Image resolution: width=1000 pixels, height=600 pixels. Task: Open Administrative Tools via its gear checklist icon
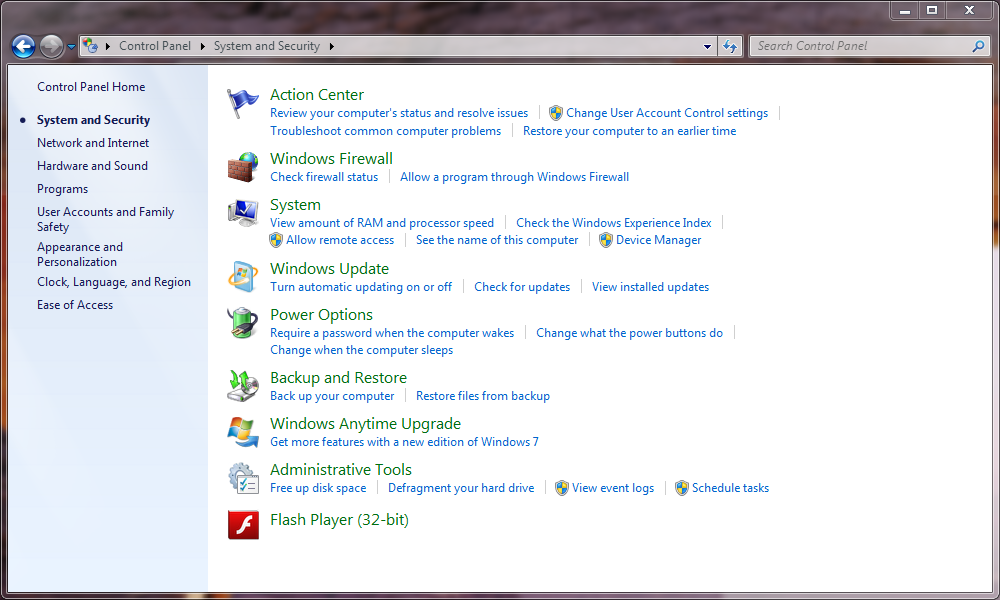pos(243,478)
